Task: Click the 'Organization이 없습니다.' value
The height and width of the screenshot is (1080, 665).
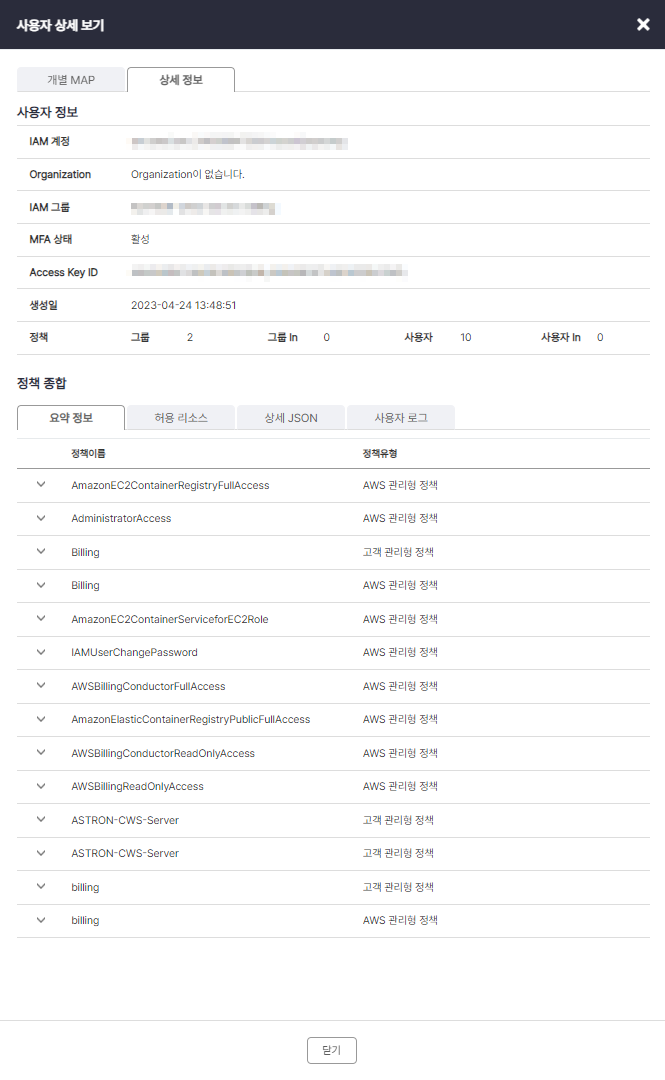Action: pos(188,174)
